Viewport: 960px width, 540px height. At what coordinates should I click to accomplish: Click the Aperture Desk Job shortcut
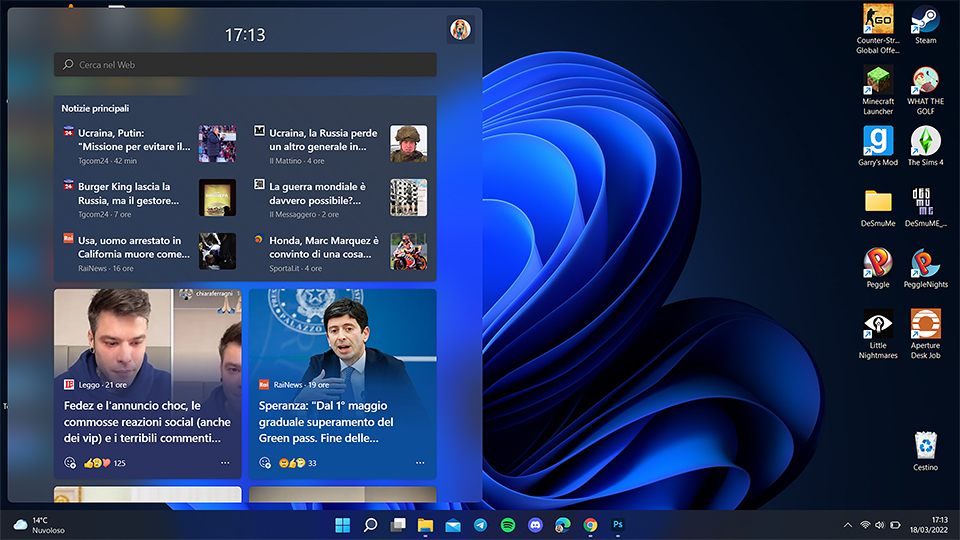(x=925, y=325)
